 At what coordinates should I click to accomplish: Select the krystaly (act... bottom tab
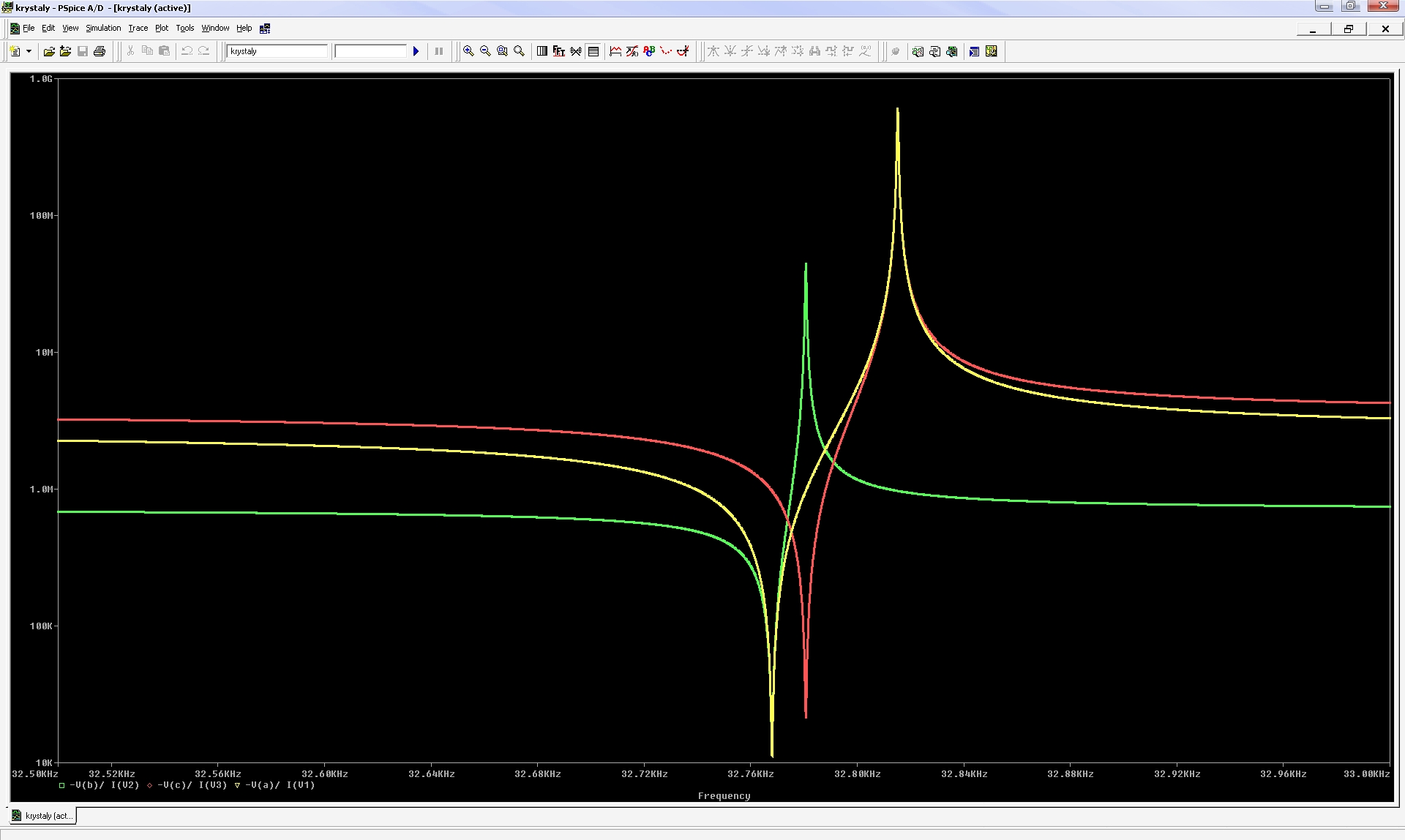click(x=42, y=815)
